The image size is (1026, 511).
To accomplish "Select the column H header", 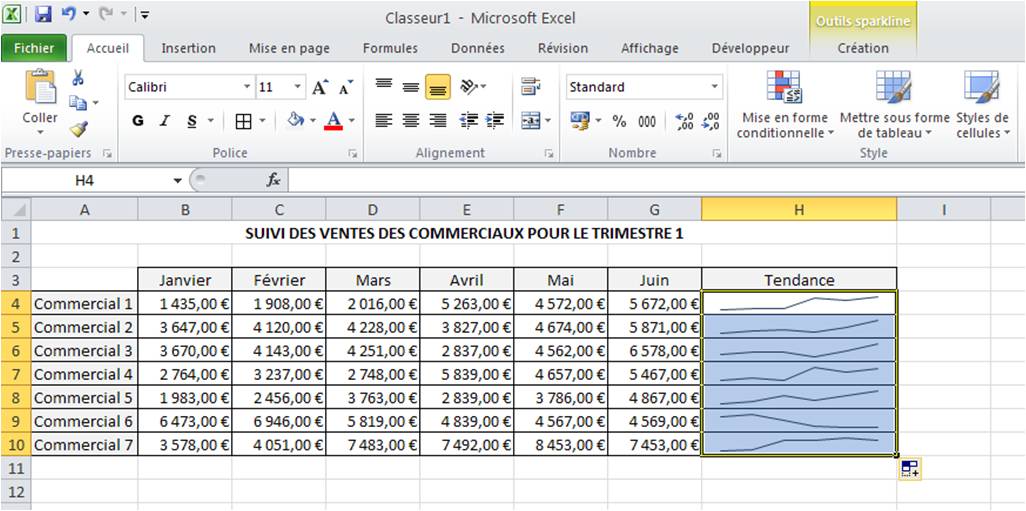I will [x=799, y=210].
